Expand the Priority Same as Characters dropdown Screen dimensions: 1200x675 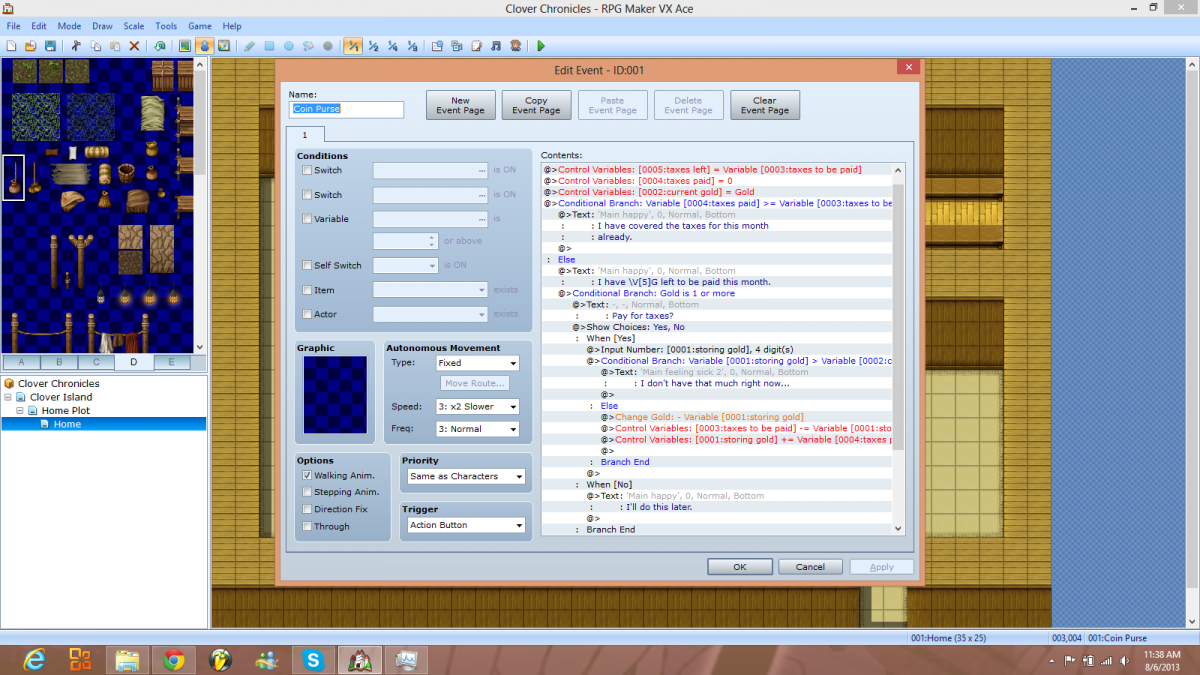click(x=465, y=476)
